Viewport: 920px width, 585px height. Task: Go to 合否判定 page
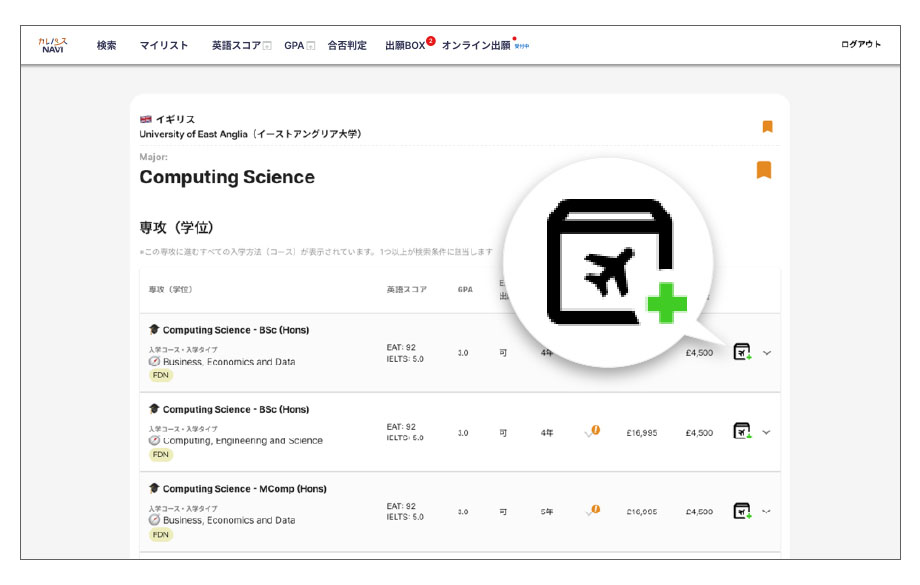tap(347, 45)
